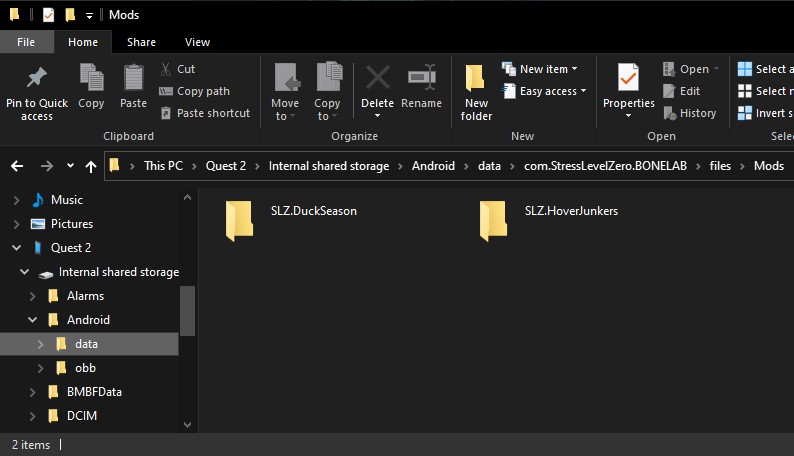794x456 pixels.
Task: Click the Paste clipboard icon
Action: coord(133,79)
